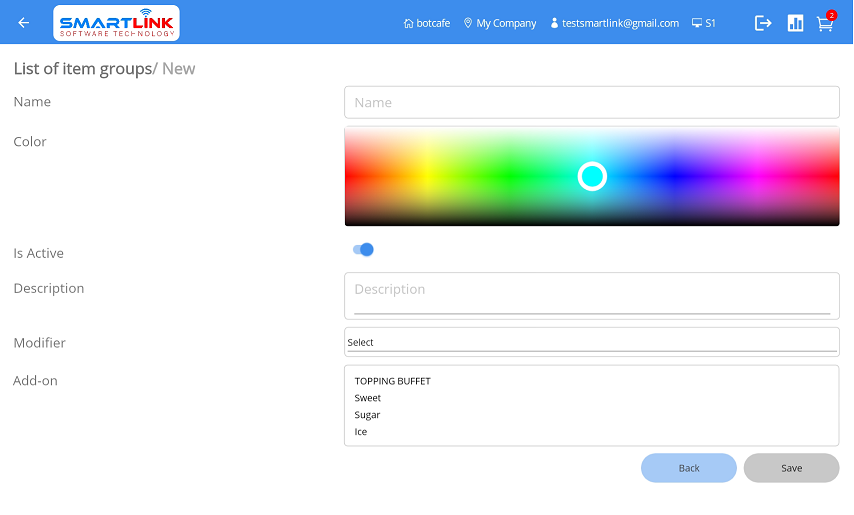Click the back arrow icon in header
Image resolution: width=854 pixels, height=515 pixels.
[x=24, y=23]
